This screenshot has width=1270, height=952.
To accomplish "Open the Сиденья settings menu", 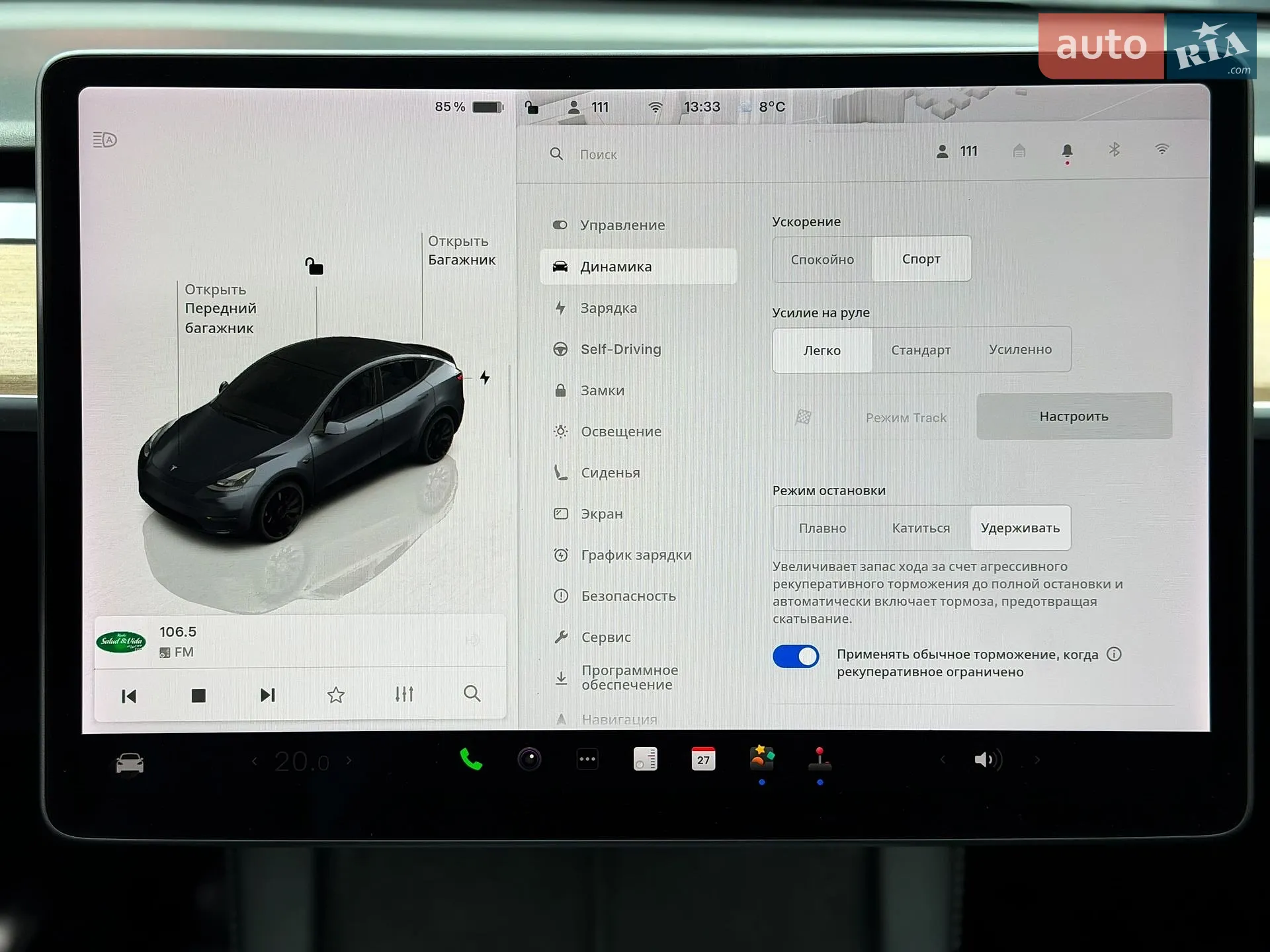I will 638,473.
